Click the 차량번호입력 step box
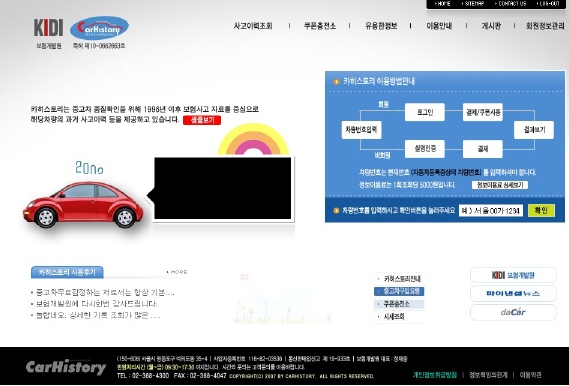The image size is (569, 386). (x=361, y=130)
